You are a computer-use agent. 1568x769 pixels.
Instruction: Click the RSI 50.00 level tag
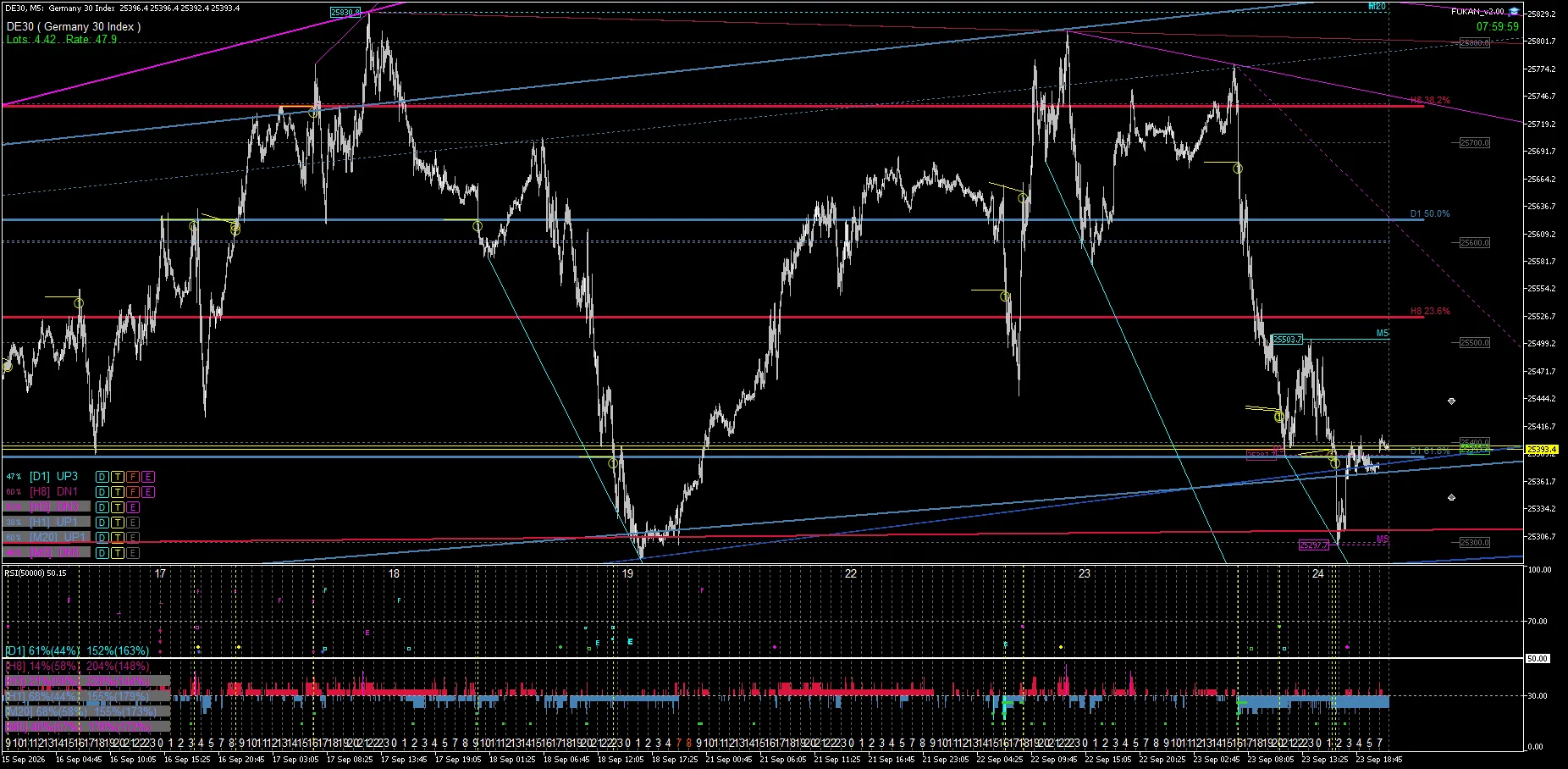click(1538, 658)
